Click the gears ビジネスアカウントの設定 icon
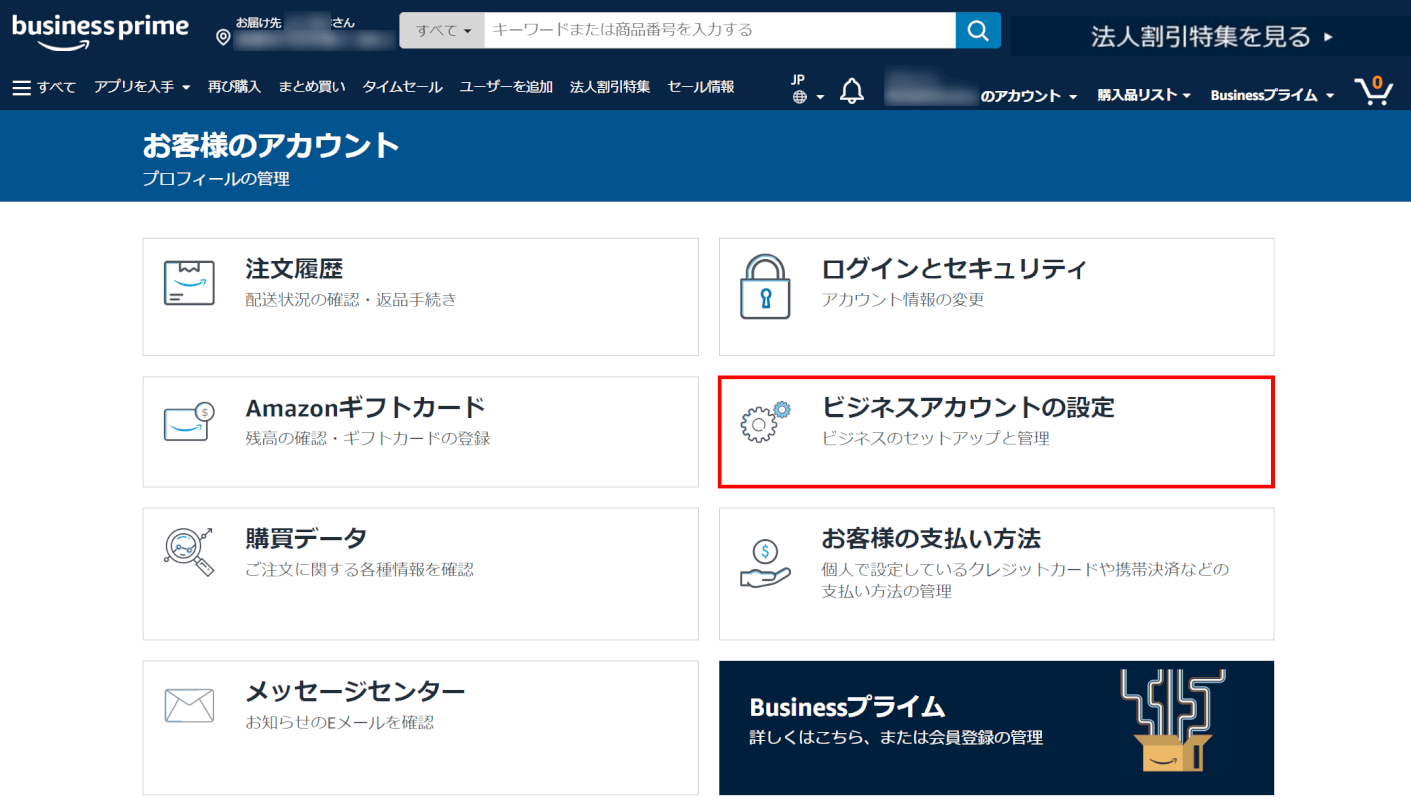The width and height of the screenshot is (1411, 800). [765, 421]
